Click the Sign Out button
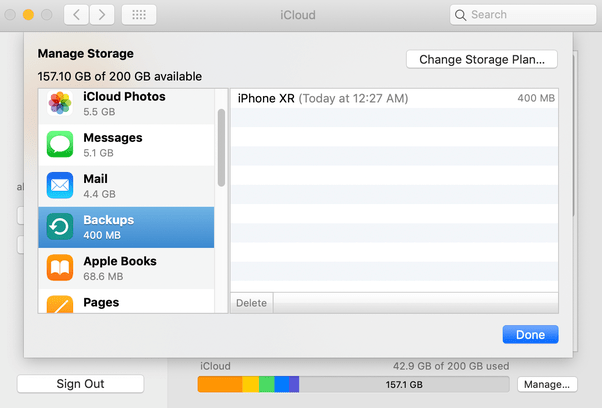 (x=80, y=384)
